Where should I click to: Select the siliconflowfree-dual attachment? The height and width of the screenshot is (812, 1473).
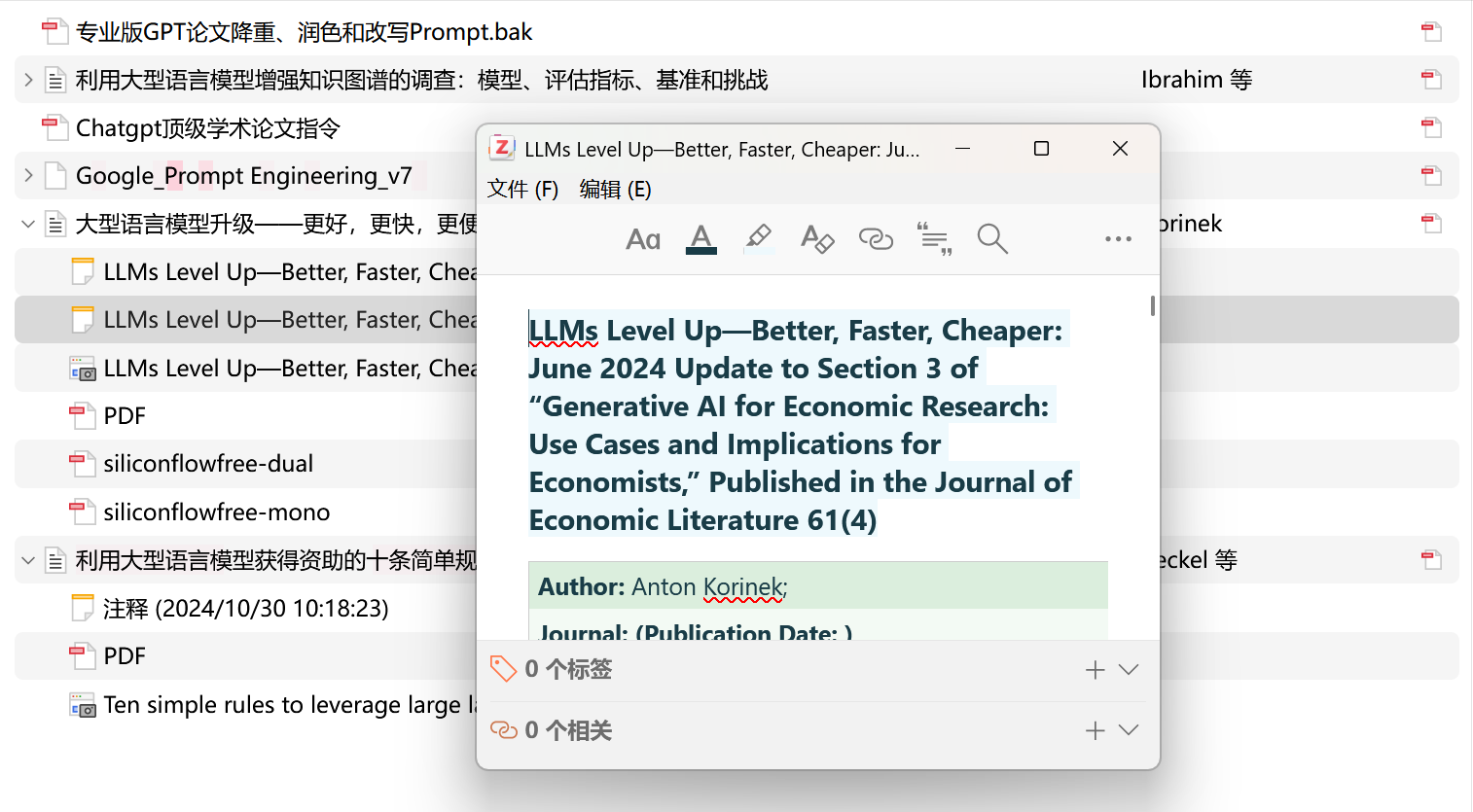click(x=209, y=464)
